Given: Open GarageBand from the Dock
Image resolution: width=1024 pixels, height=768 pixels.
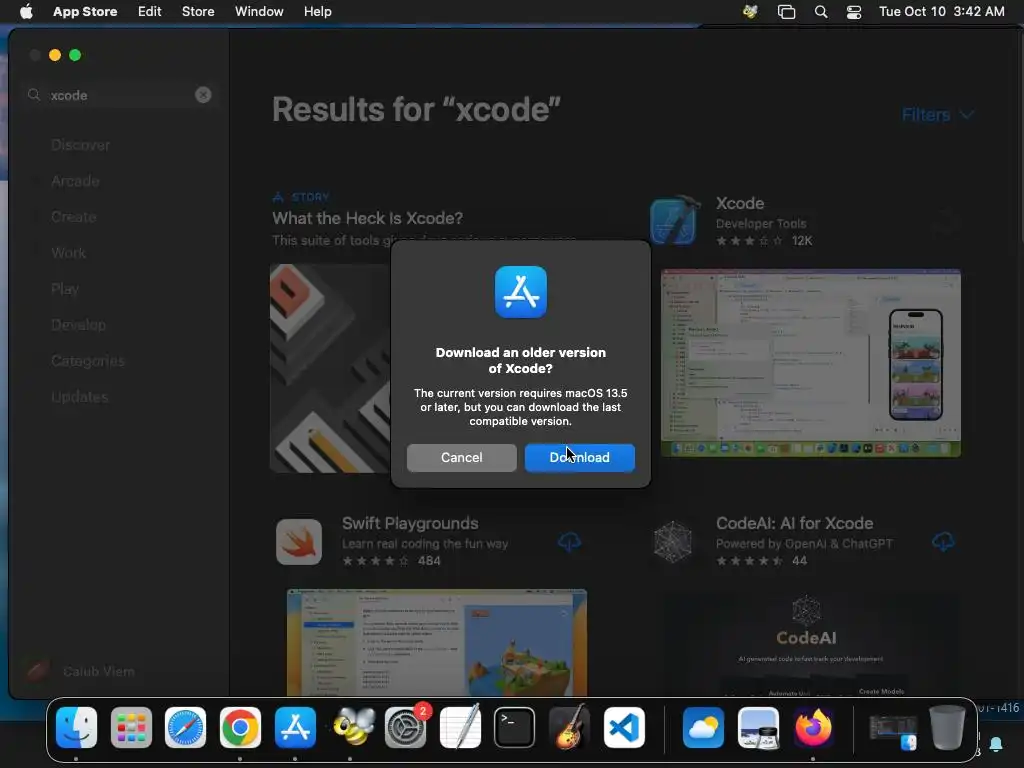Looking at the screenshot, I should pyautogui.click(x=569, y=726).
